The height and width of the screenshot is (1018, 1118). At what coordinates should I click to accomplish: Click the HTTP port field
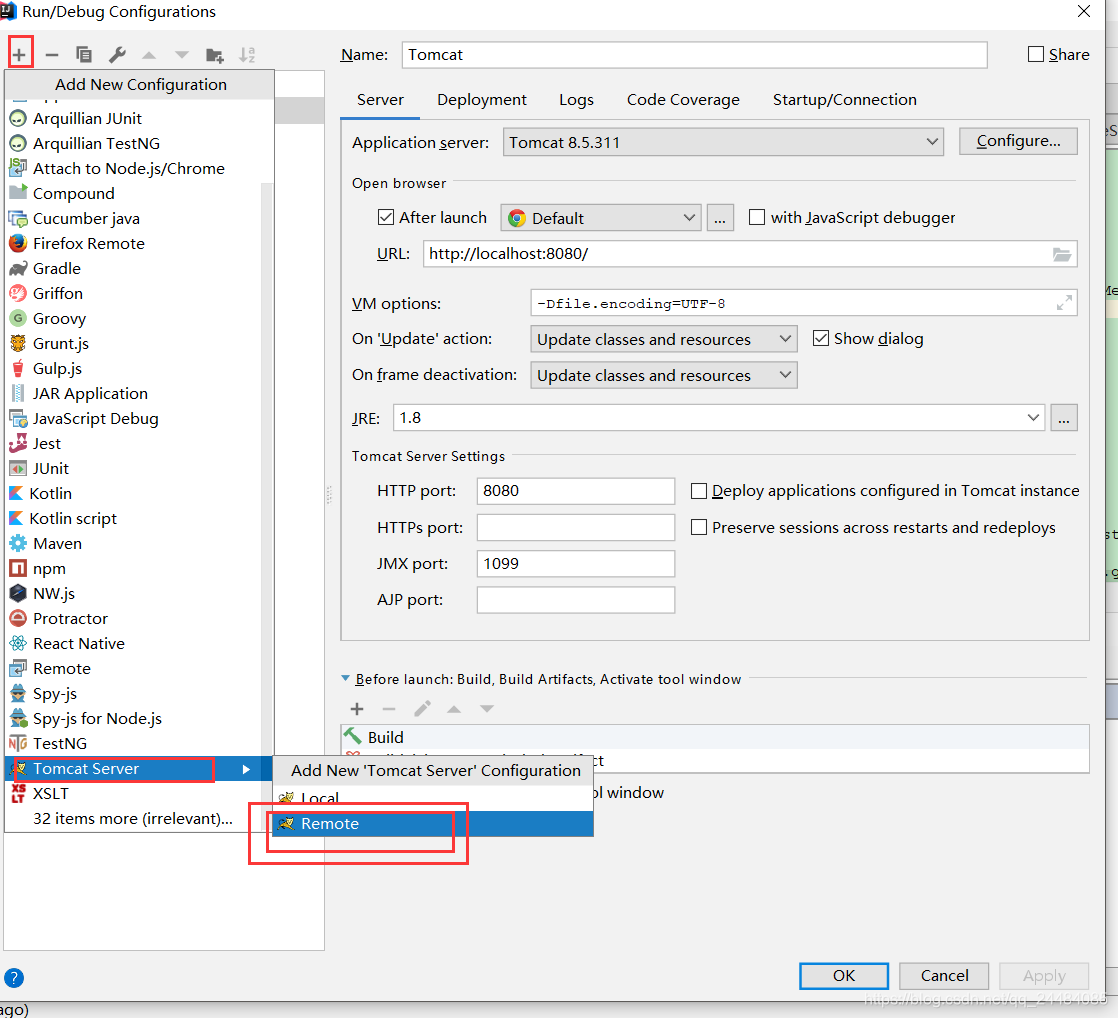point(575,490)
